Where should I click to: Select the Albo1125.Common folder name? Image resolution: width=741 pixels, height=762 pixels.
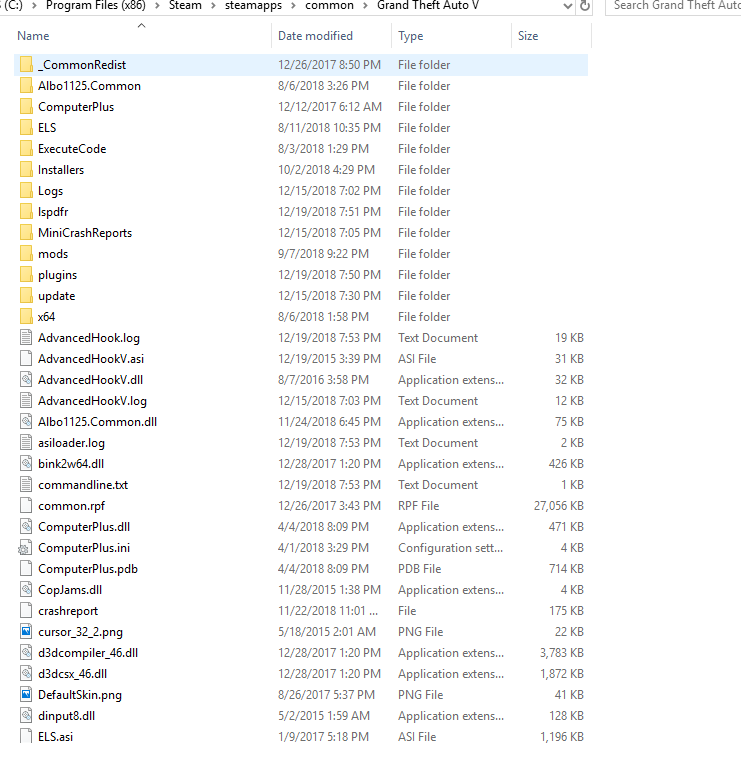click(x=89, y=86)
